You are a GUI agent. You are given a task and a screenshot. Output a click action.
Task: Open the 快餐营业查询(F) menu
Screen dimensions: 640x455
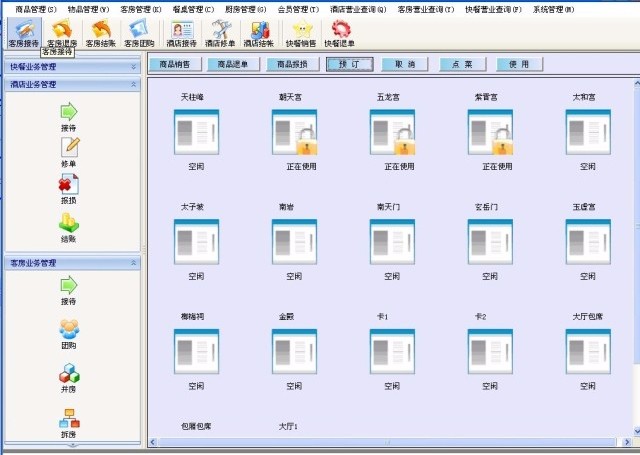(493, 9)
